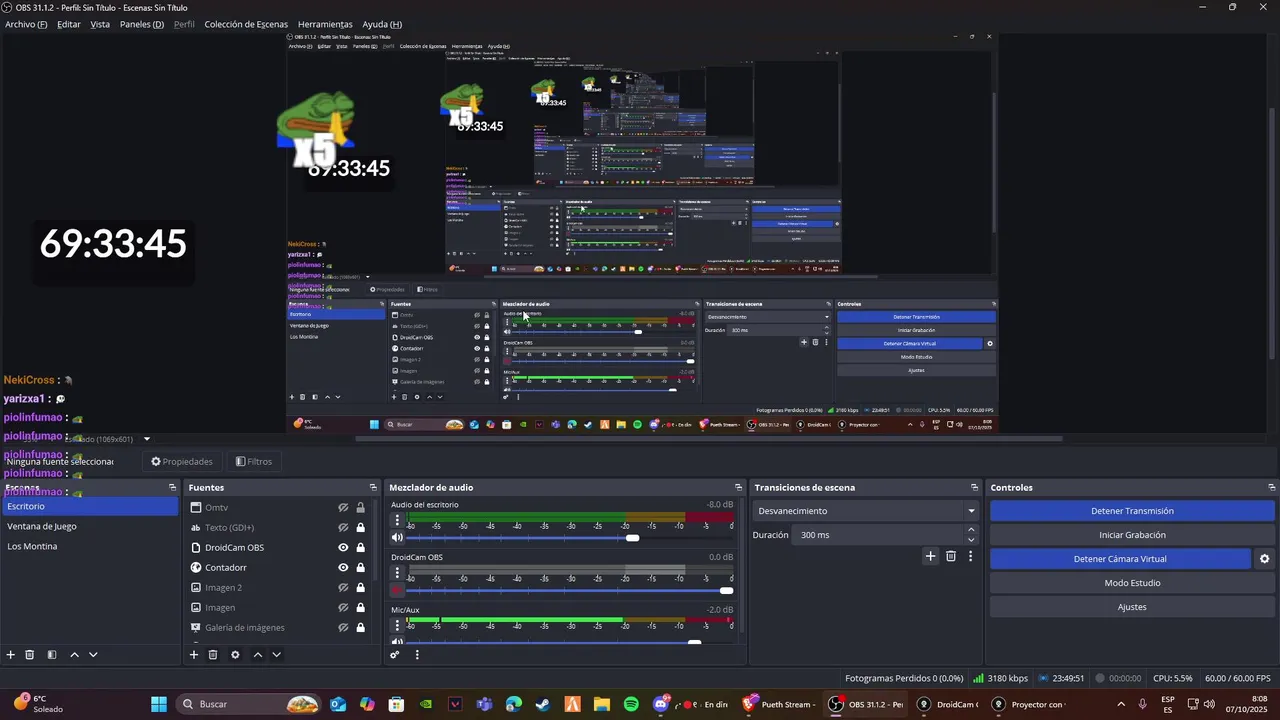Adjust Audio del escritorio volume slider
Screen dimensions: 1280x720
tap(632, 538)
